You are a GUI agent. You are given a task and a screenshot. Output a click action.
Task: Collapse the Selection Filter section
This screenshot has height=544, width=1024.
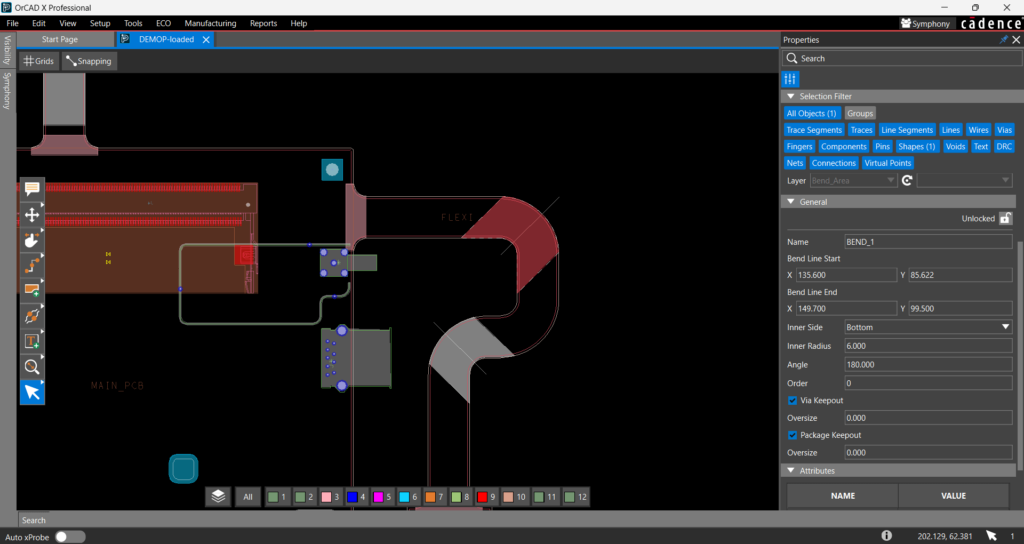coord(791,96)
